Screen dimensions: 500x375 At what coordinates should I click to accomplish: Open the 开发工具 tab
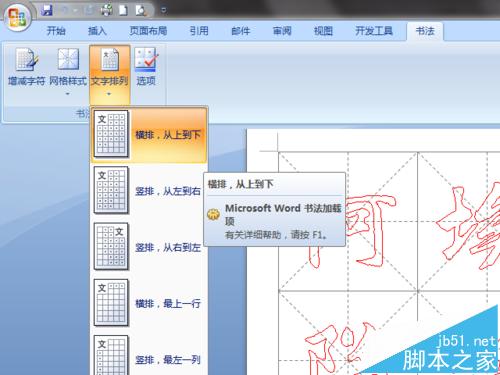coord(374,31)
